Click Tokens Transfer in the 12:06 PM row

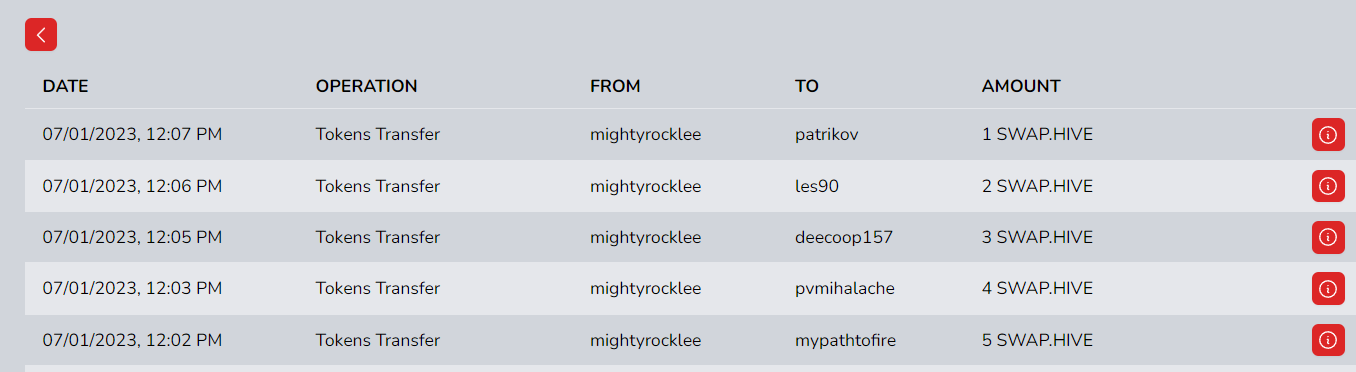click(378, 186)
